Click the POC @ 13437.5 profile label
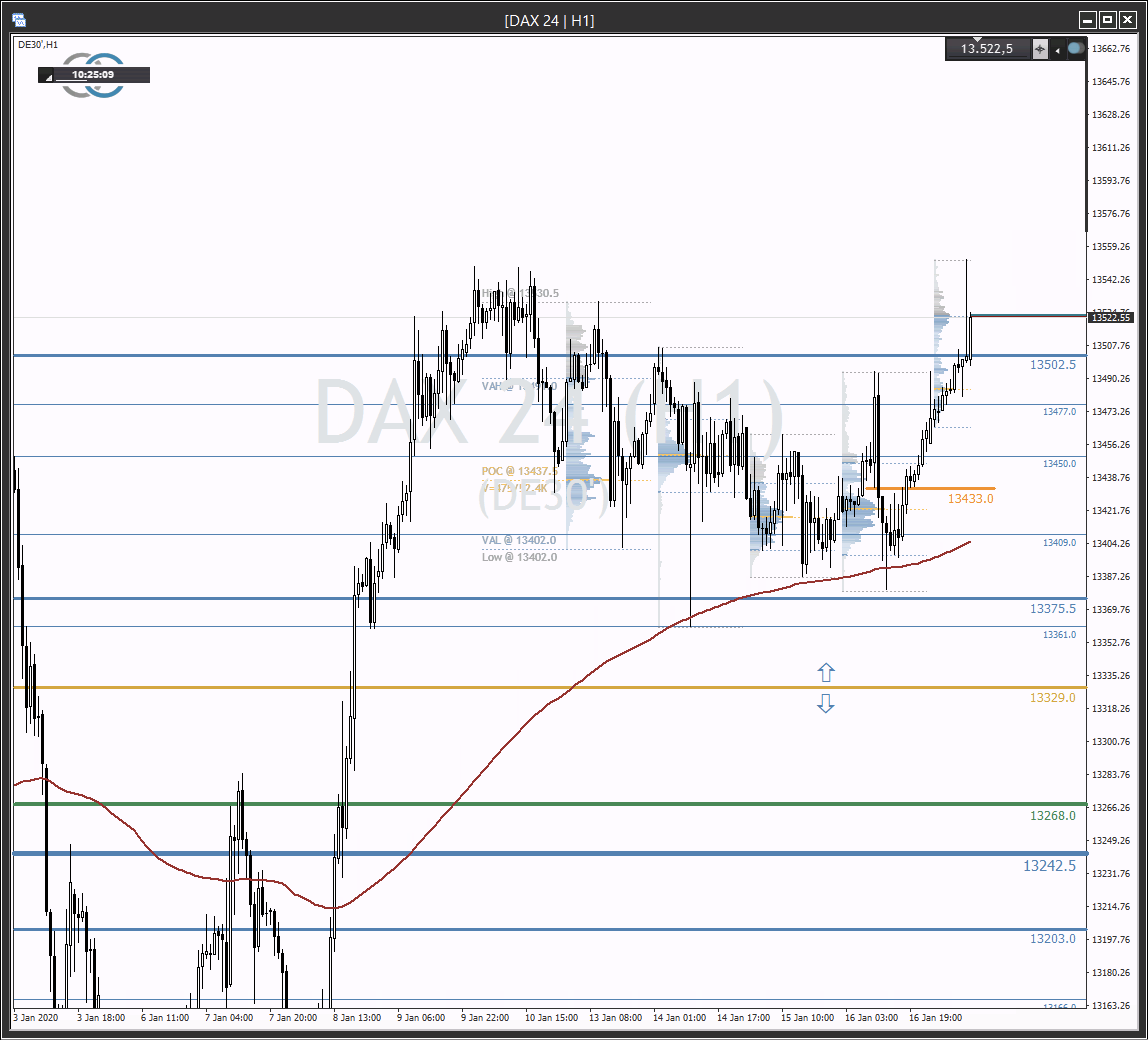1148x1040 pixels. [x=519, y=471]
